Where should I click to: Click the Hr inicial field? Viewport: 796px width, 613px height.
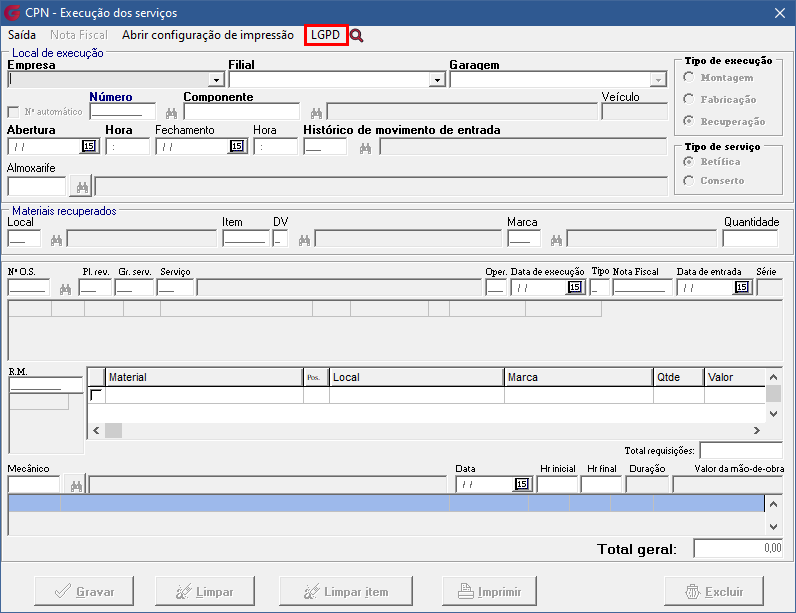[x=557, y=485]
